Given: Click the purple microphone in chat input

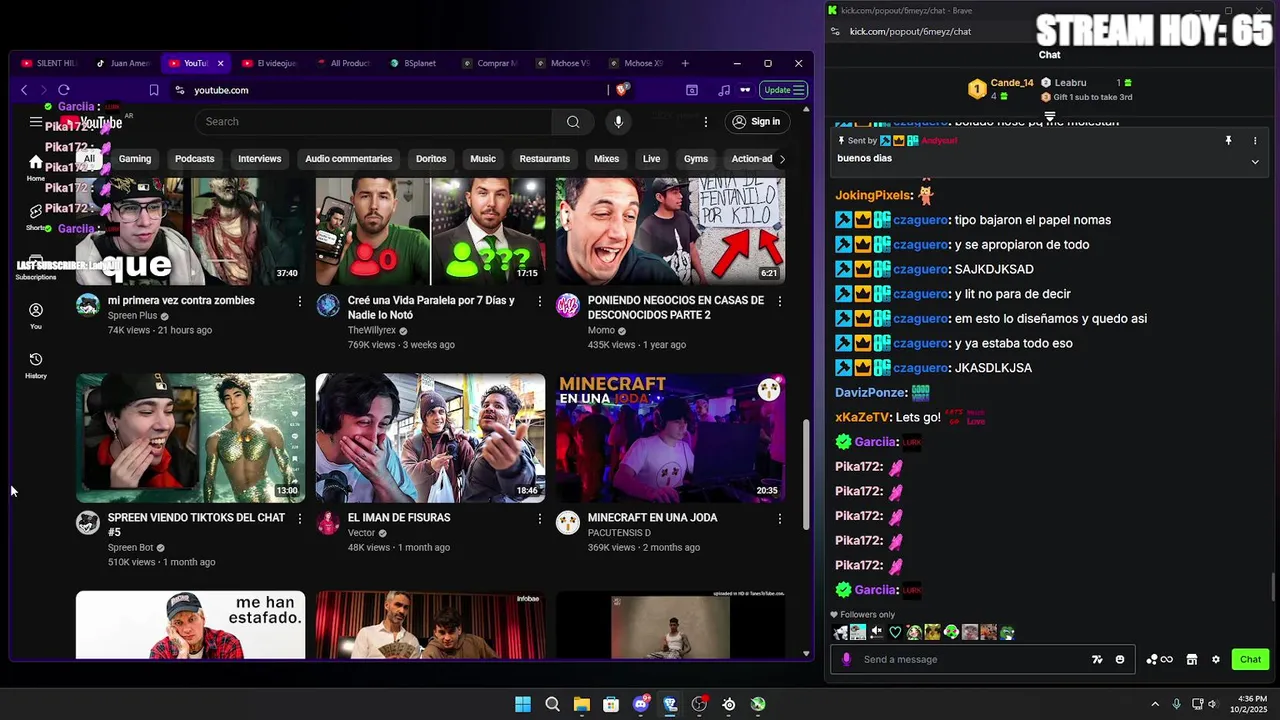Looking at the screenshot, I should [847, 660].
